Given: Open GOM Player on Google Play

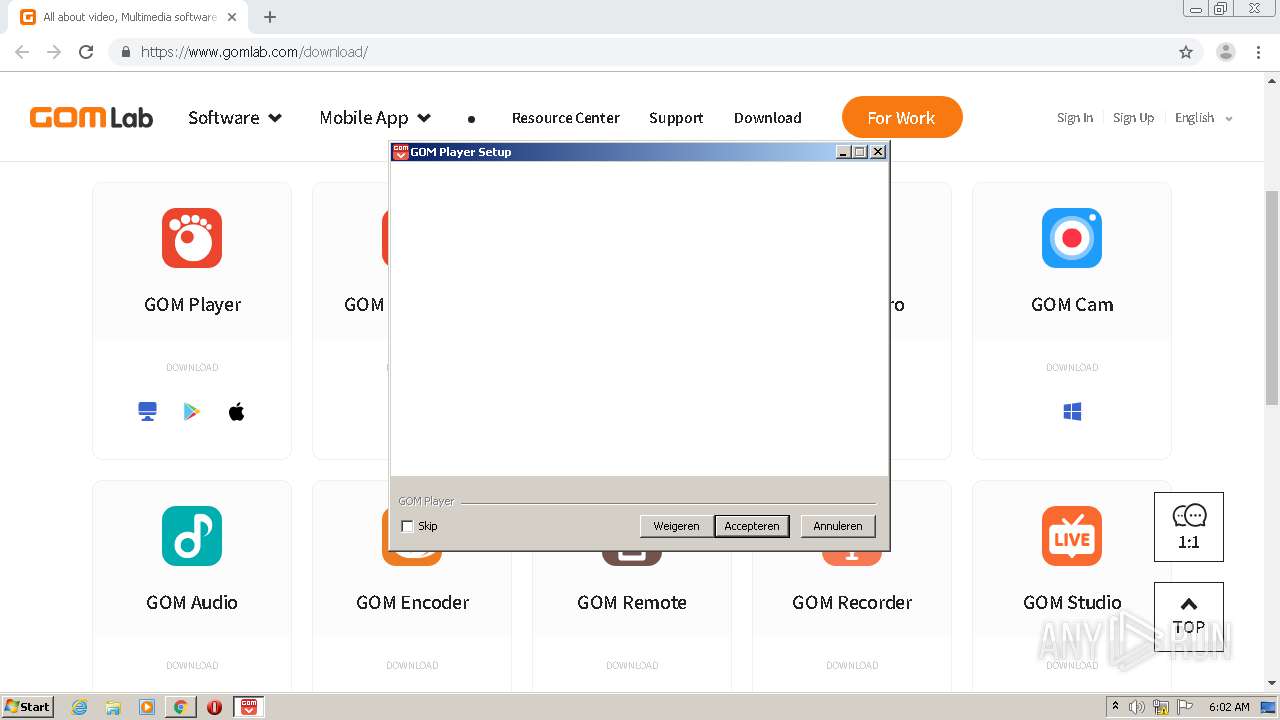Looking at the screenshot, I should 192,411.
